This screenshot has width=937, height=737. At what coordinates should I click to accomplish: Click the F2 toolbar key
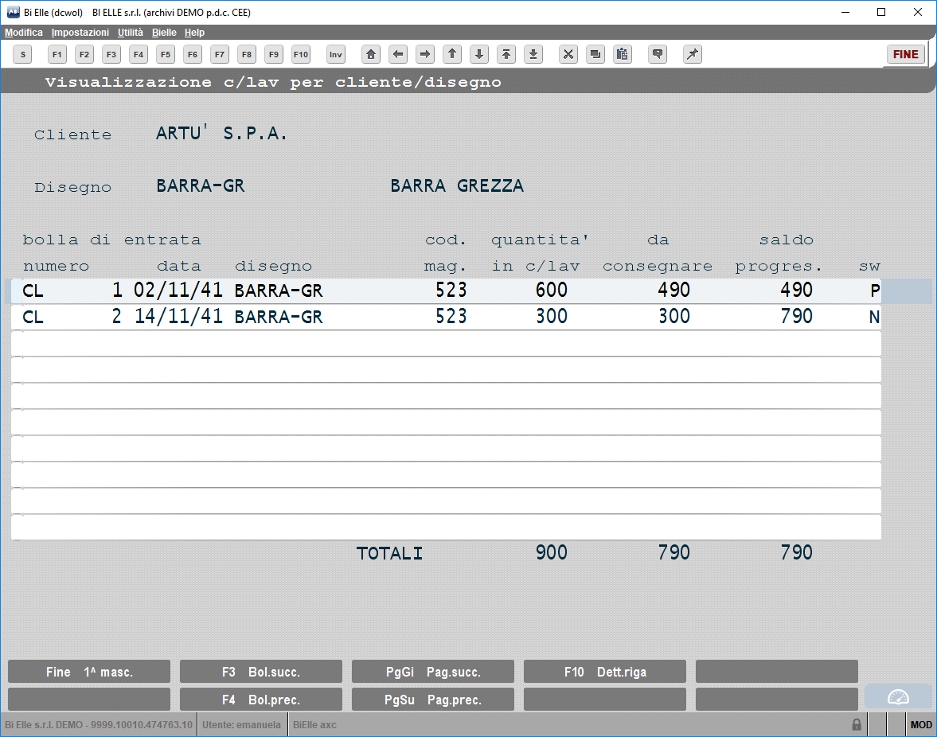pos(84,54)
